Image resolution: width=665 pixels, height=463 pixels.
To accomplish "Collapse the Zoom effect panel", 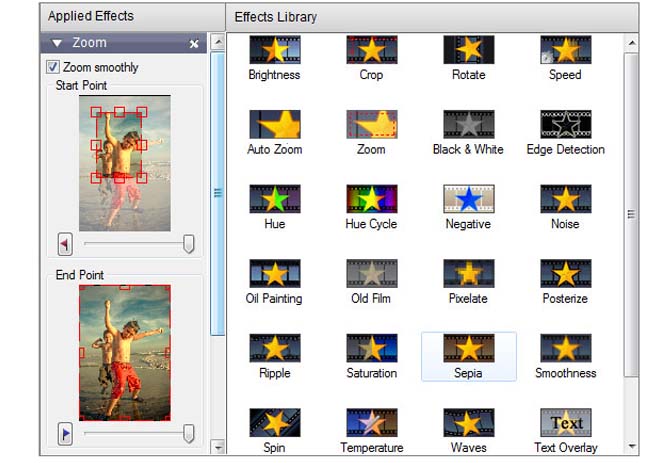I will pyautogui.click(x=57, y=44).
